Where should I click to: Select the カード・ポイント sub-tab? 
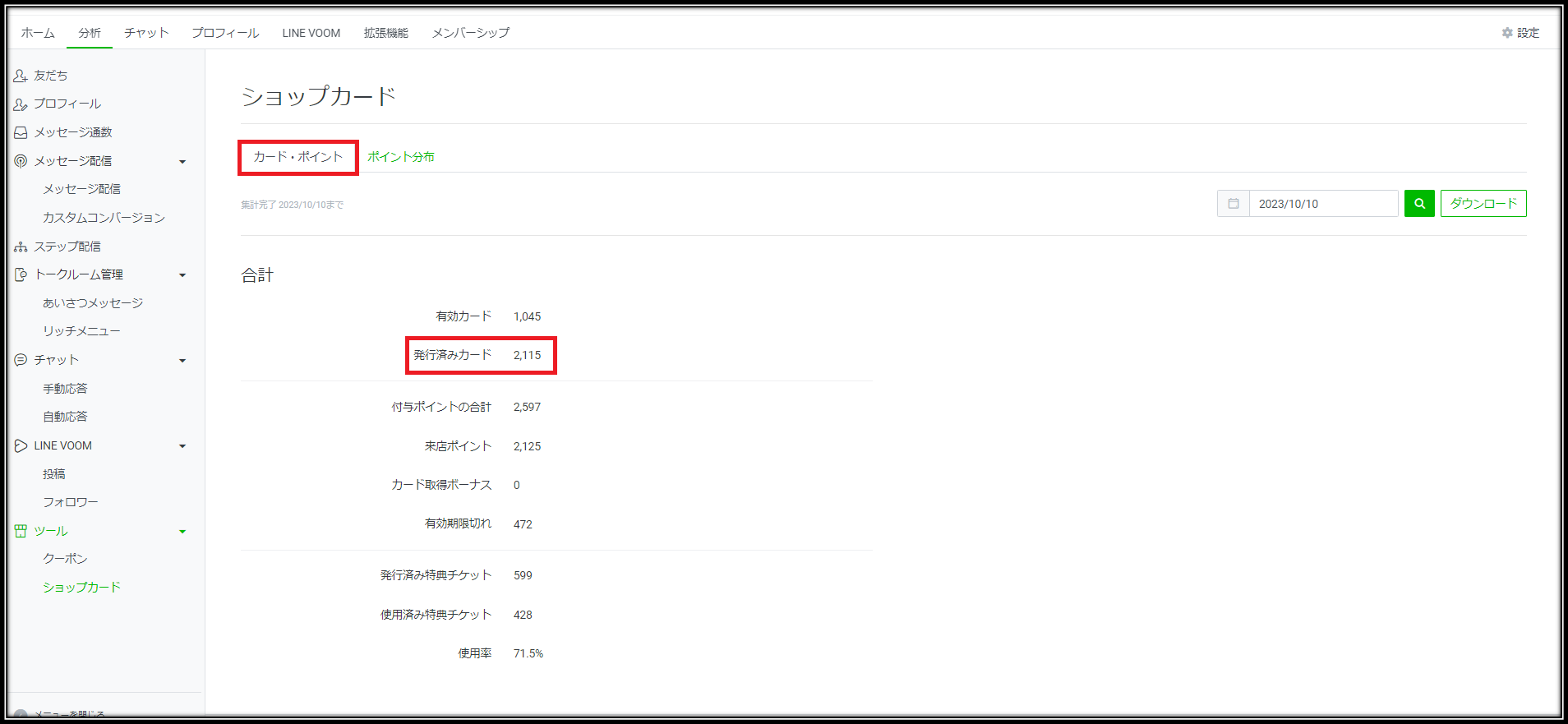click(x=298, y=157)
